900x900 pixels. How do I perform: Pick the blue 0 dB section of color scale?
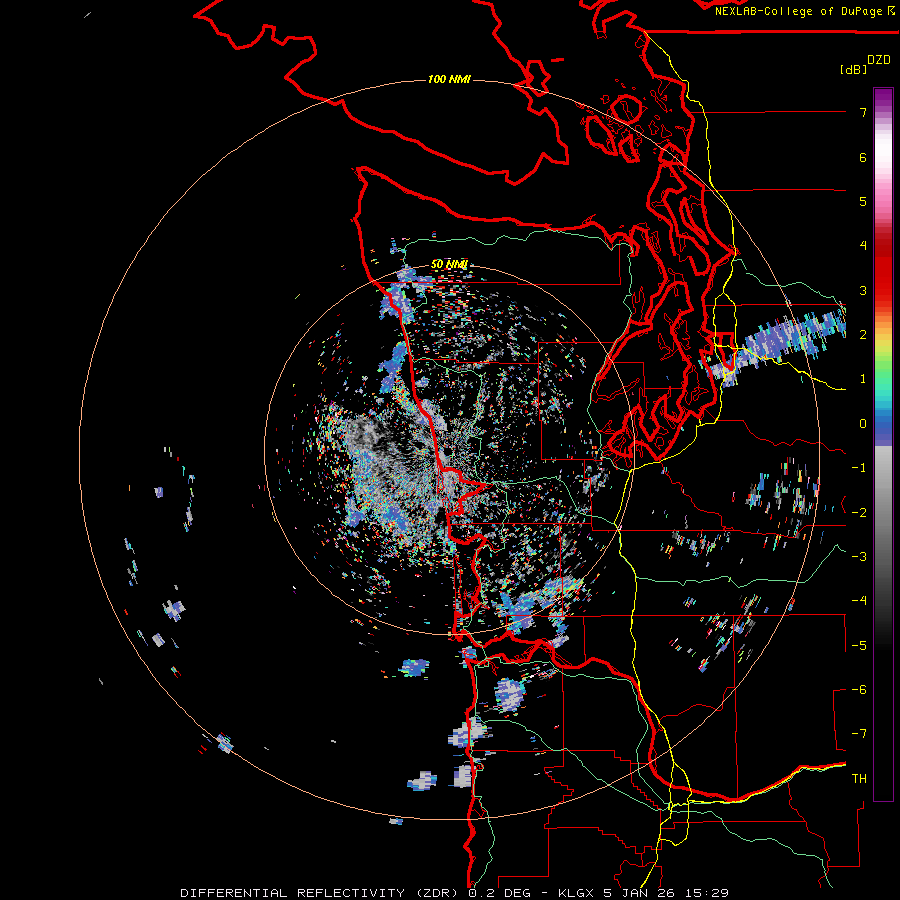coord(883,428)
